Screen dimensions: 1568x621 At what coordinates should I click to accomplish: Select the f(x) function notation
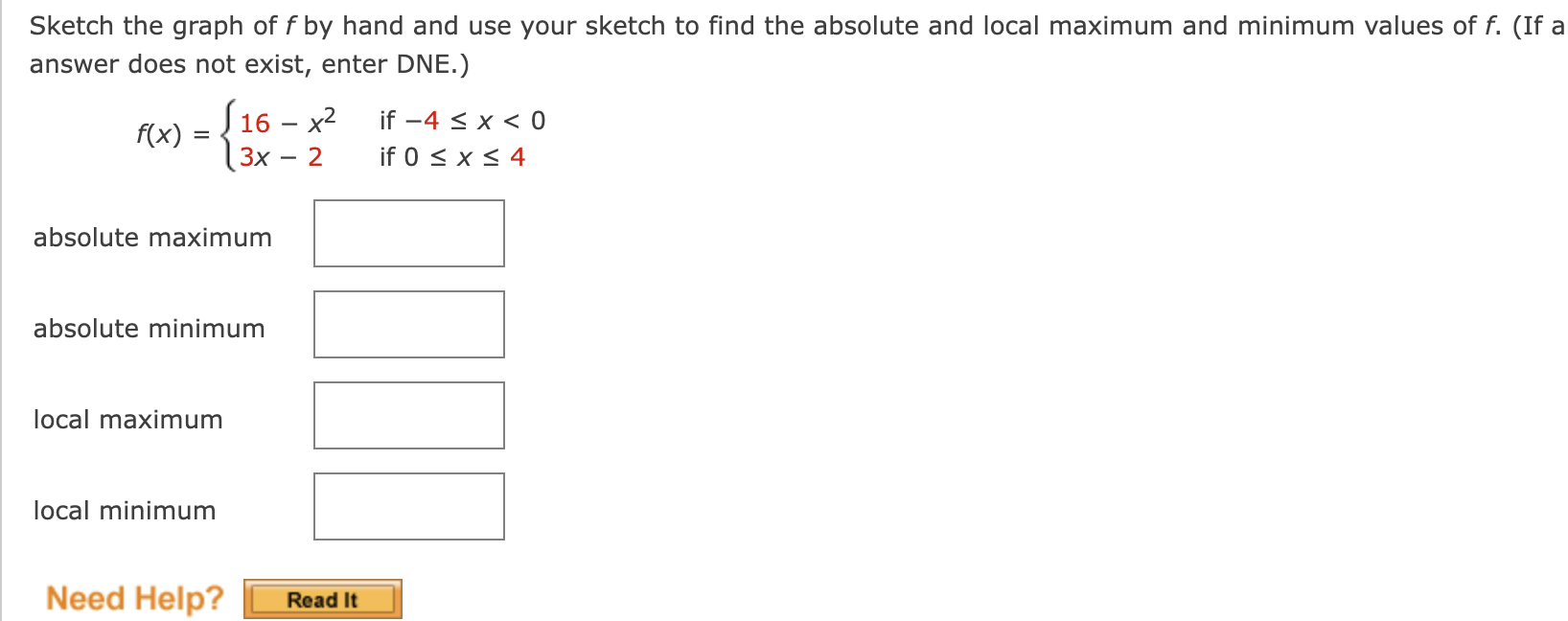point(157,132)
